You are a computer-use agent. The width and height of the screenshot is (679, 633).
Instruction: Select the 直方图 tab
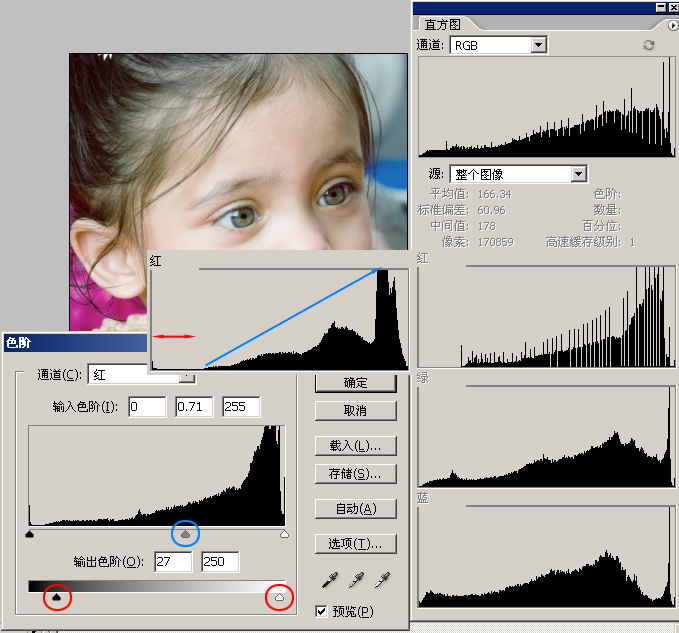click(442, 25)
